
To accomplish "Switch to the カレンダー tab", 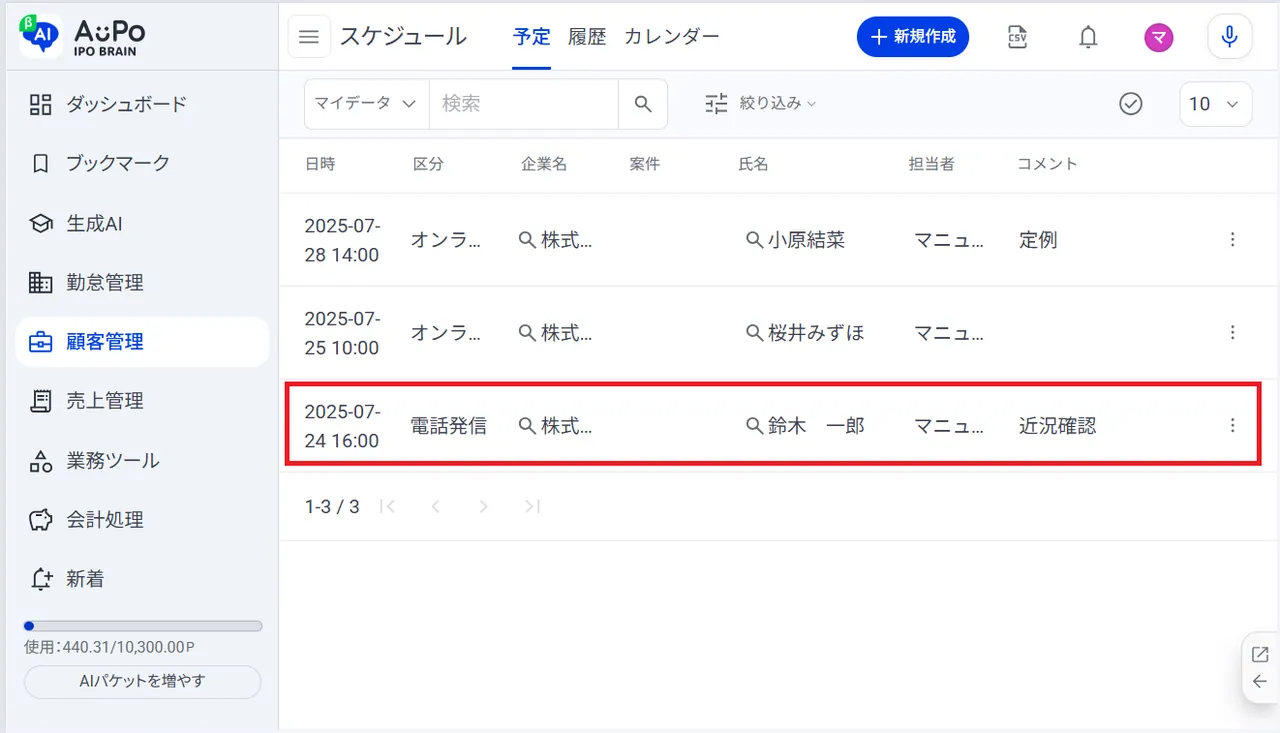I will click(x=672, y=37).
